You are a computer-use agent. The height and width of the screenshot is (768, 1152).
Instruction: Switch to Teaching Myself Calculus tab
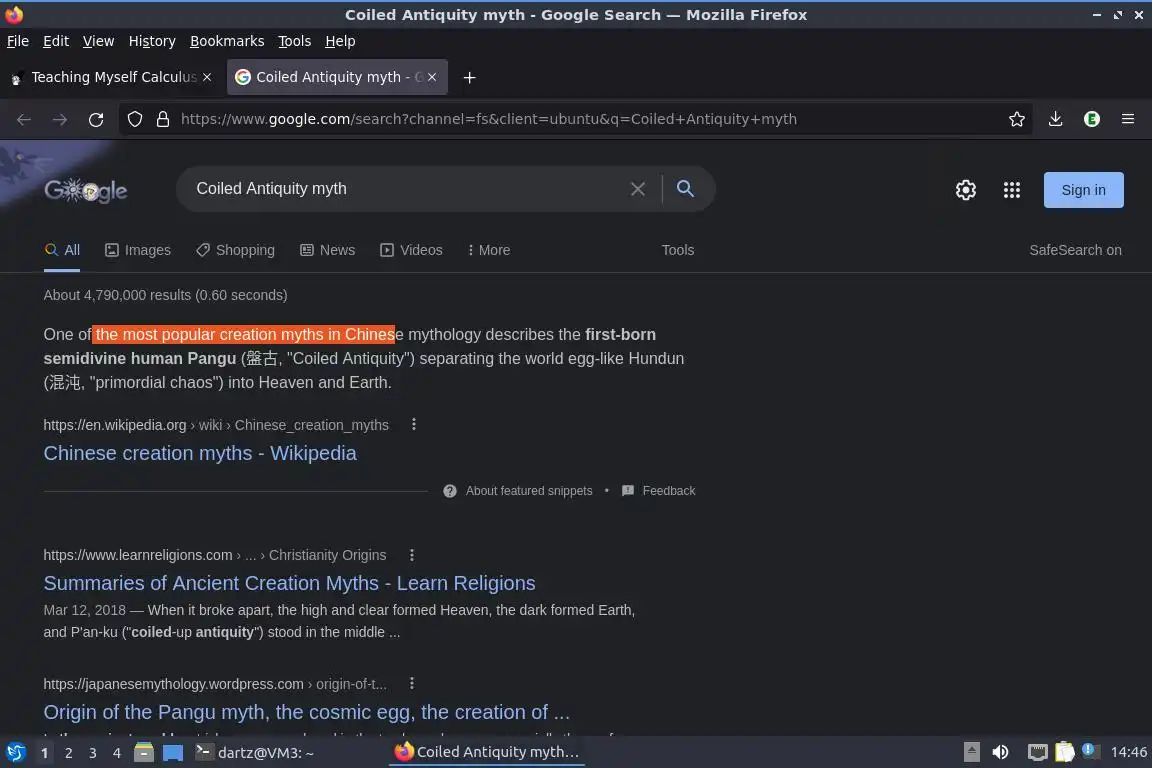click(110, 77)
